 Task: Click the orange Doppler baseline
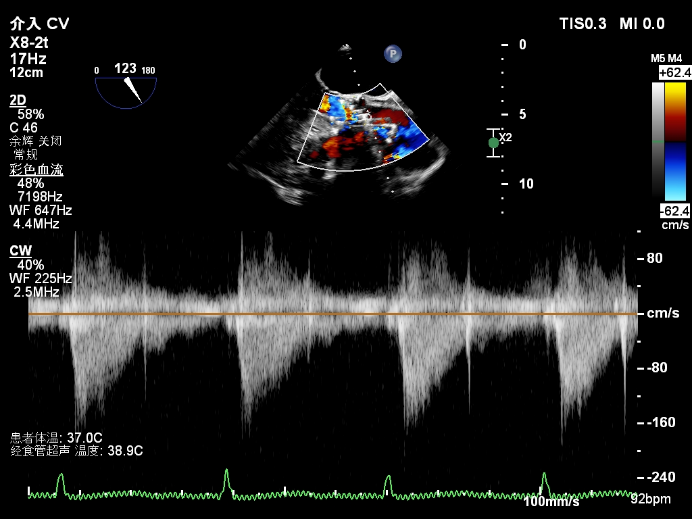point(333,314)
